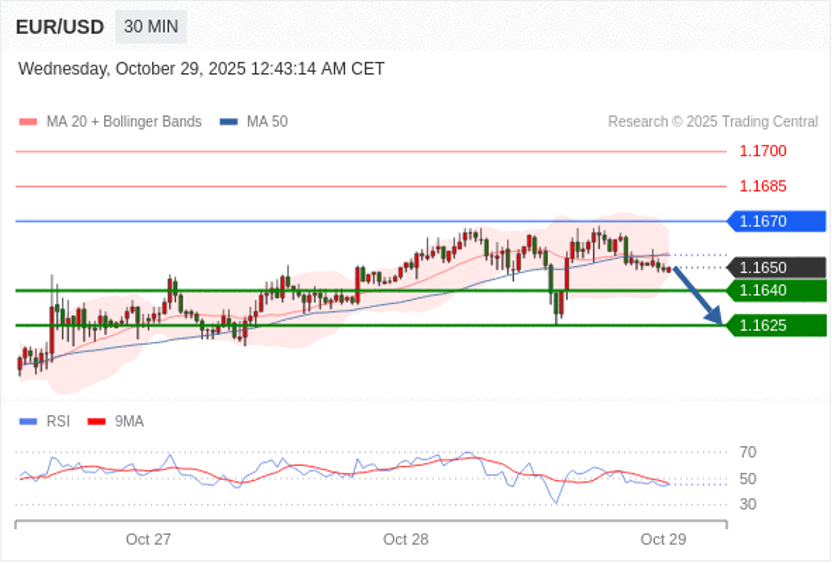Image resolution: width=832 pixels, height=564 pixels.
Task: Click the EUR/USD pair title
Action: (x=59, y=27)
